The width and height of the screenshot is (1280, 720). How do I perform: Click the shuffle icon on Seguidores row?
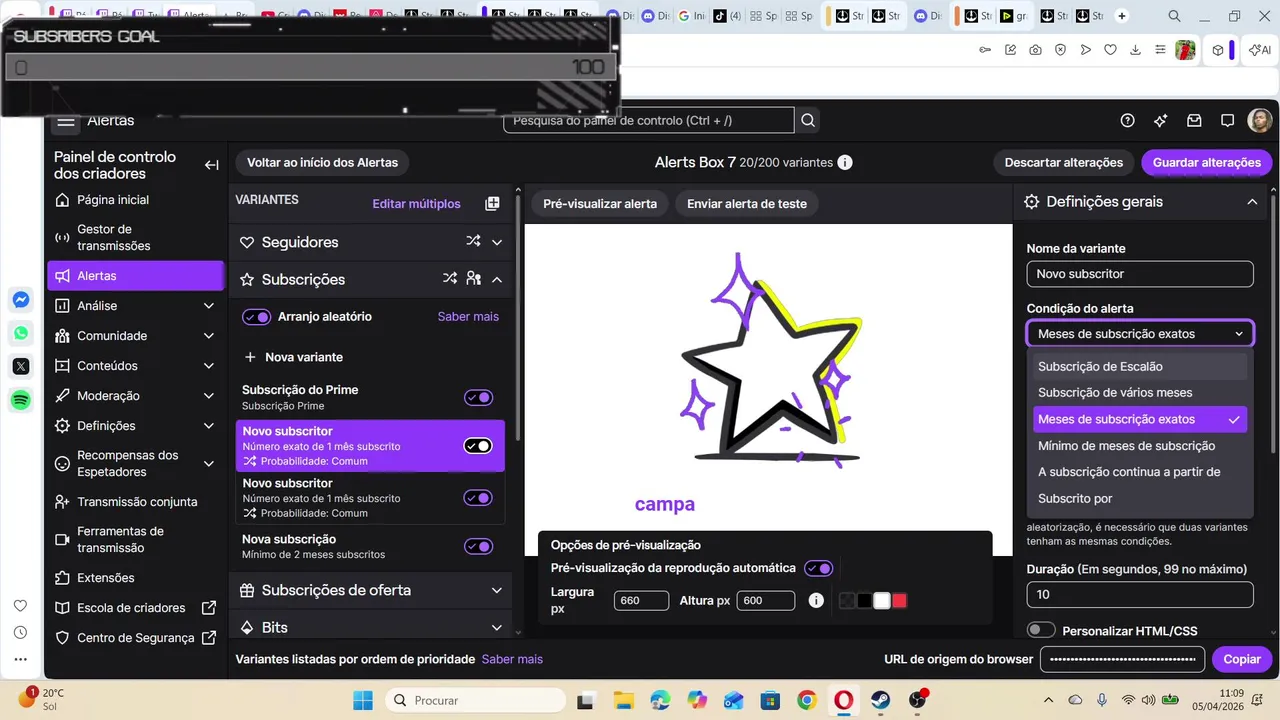pyautogui.click(x=473, y=241)
